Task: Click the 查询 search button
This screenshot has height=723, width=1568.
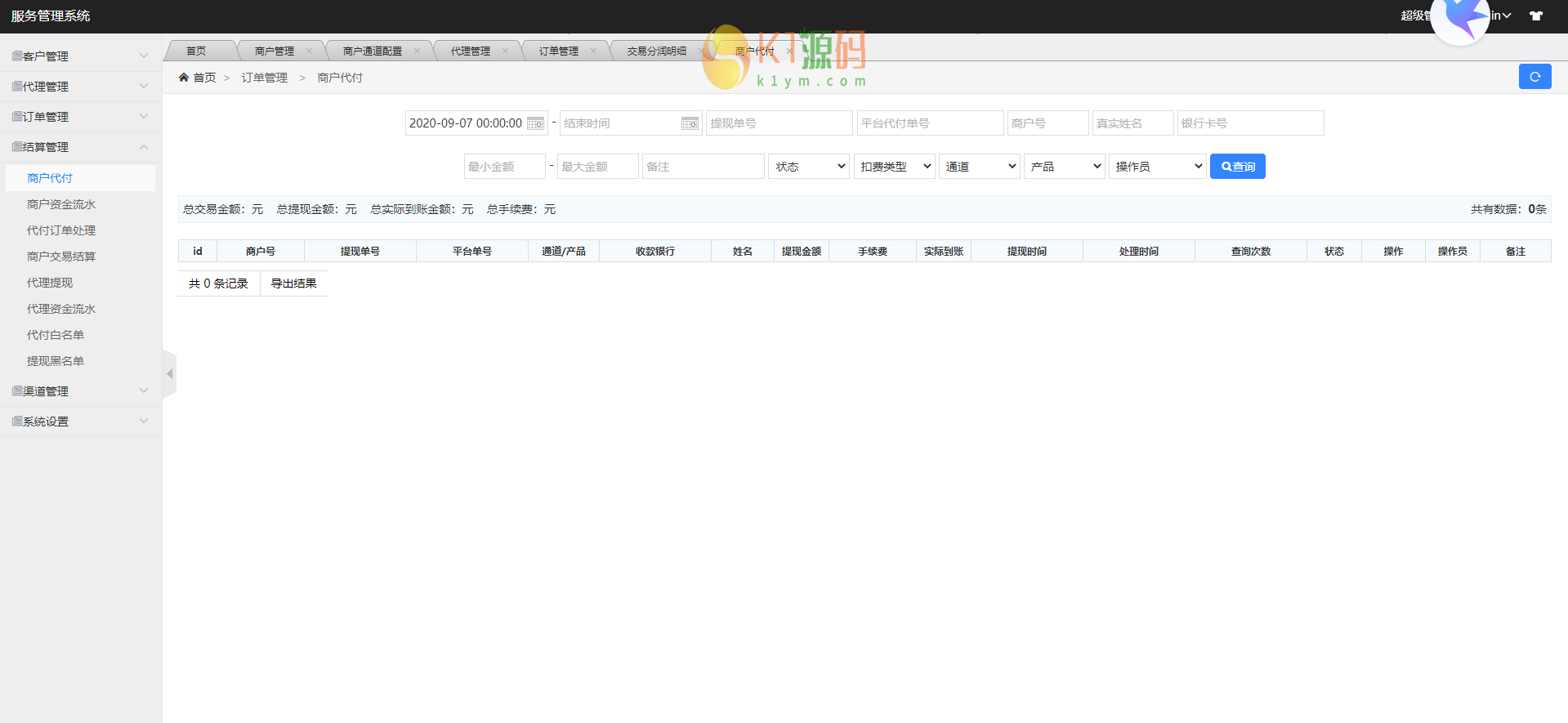Action: [x=1237, y=167]
